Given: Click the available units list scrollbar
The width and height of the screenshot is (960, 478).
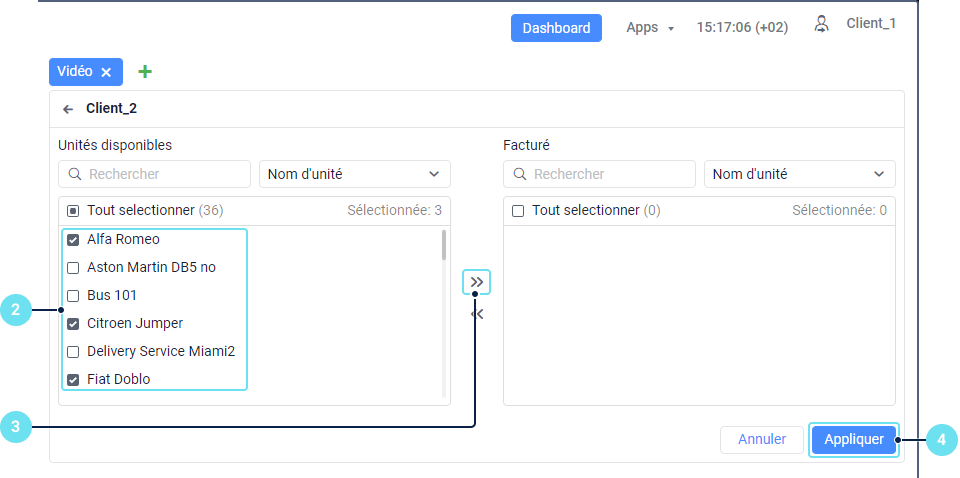Looking at the screenshot, I should click(444, 246).
